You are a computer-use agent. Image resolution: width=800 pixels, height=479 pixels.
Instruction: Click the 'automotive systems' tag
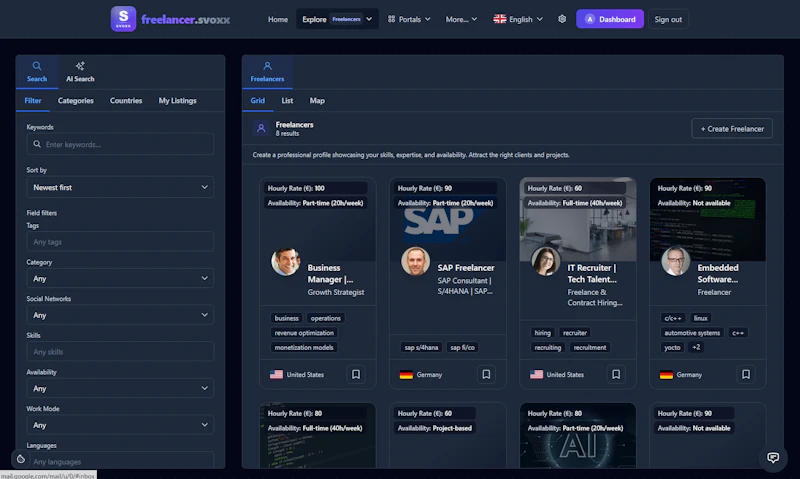[692, 333]
